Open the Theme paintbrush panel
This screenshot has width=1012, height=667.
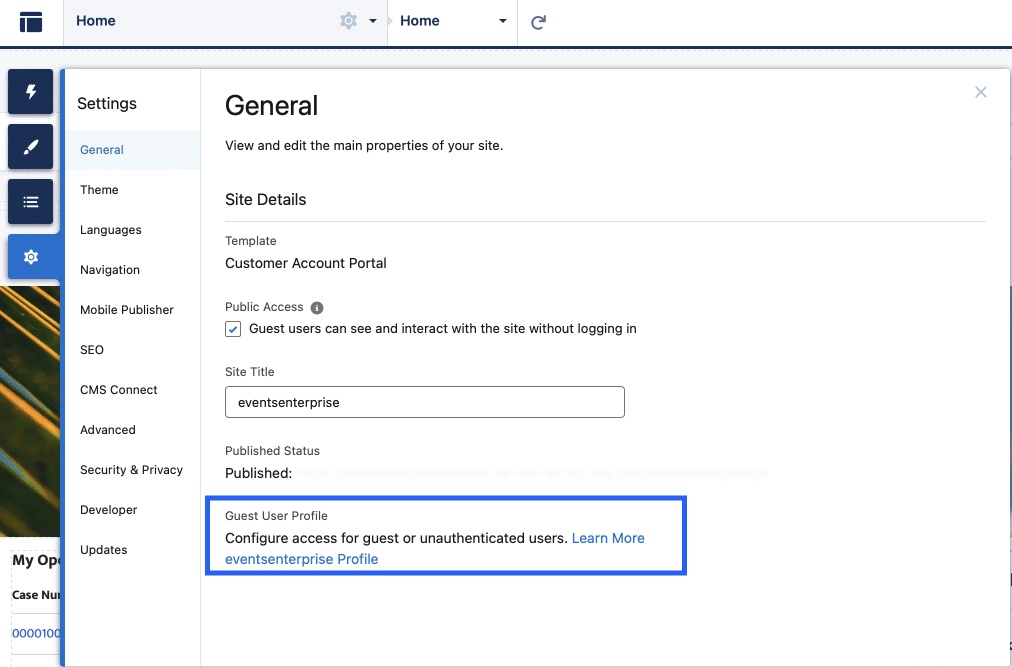(x=31, y=147)
